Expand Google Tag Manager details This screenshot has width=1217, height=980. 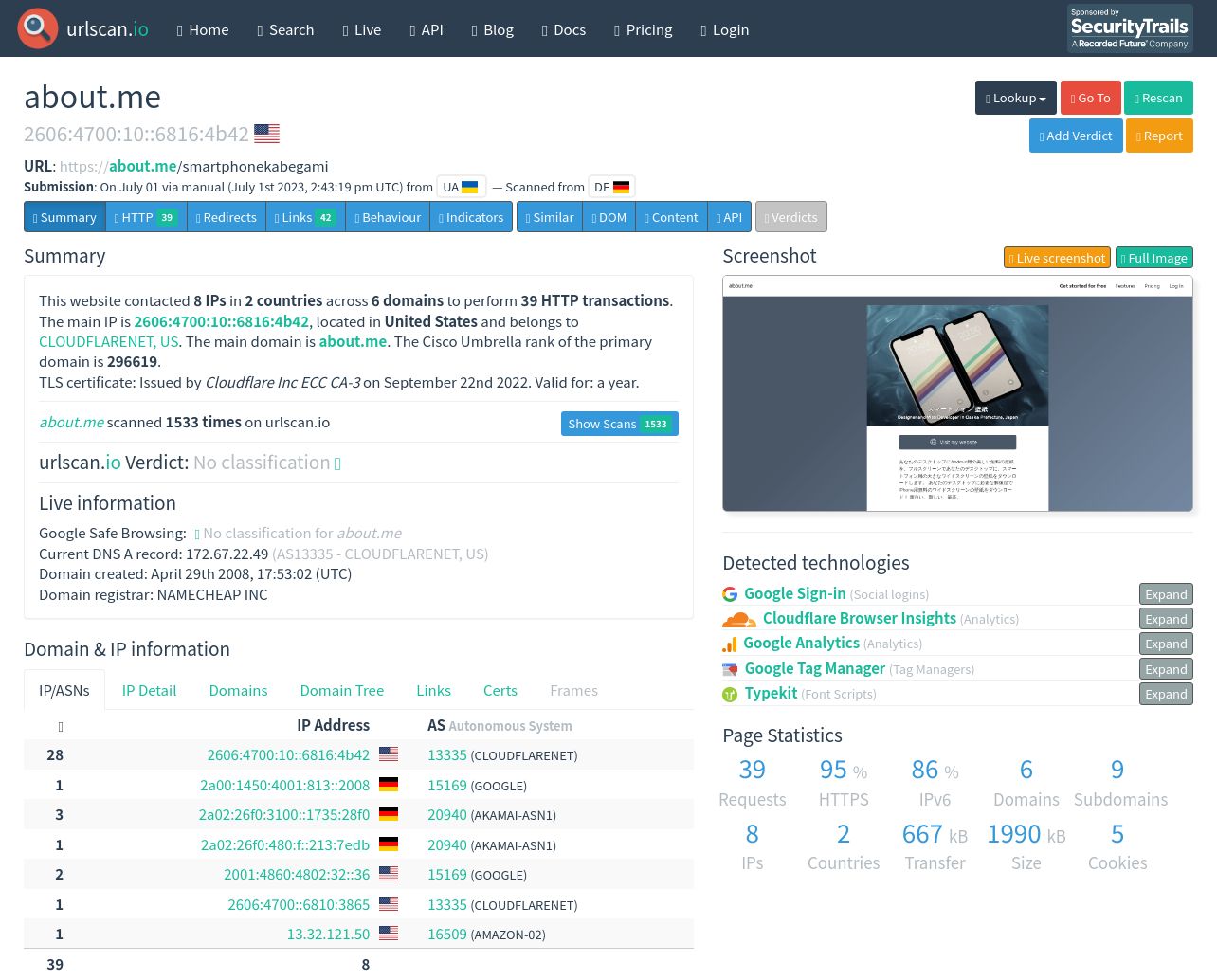coord(1166,669)
